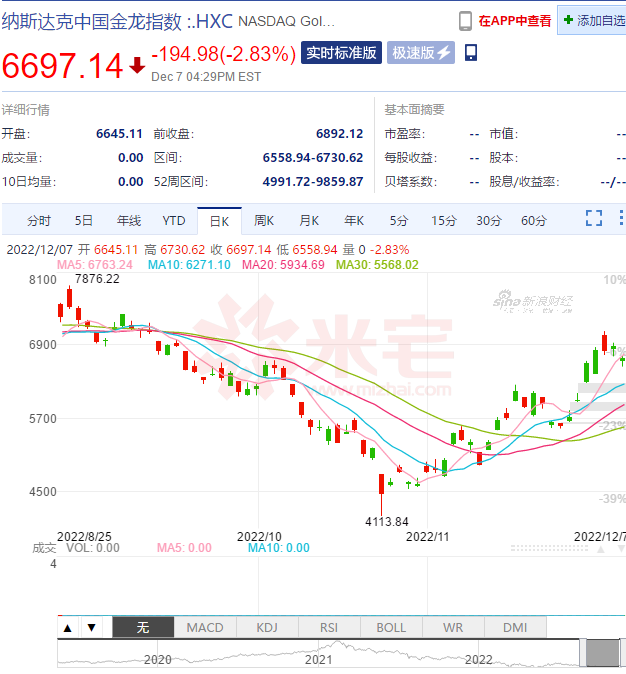Viewport: 626px width, 674px height.
Task: Select the 年线 chart tab
Action: coord(129,221)
